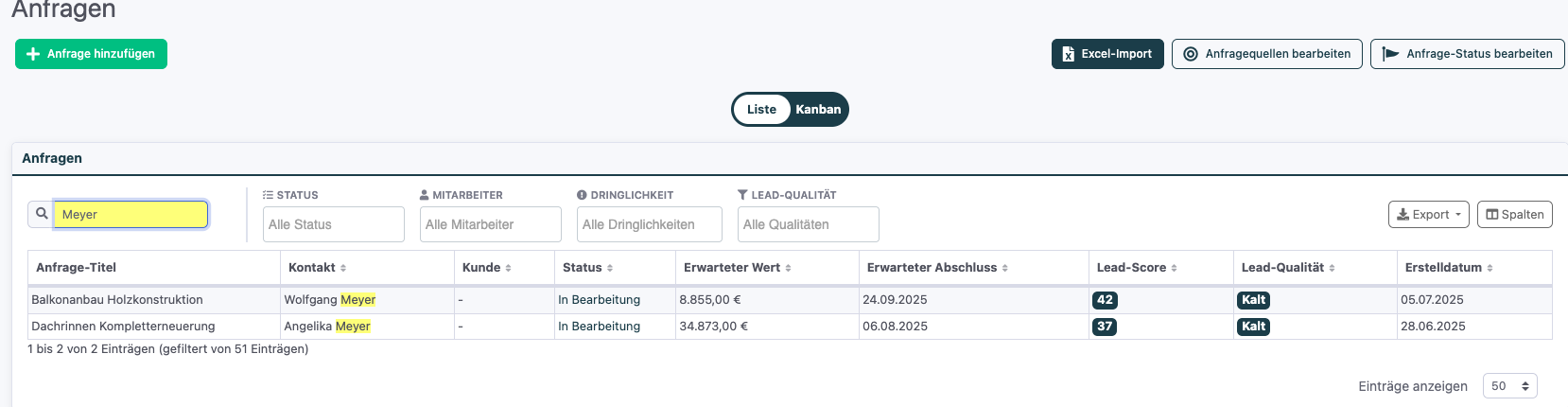
Task: Click the Meyer search input field
Action: 131,215
